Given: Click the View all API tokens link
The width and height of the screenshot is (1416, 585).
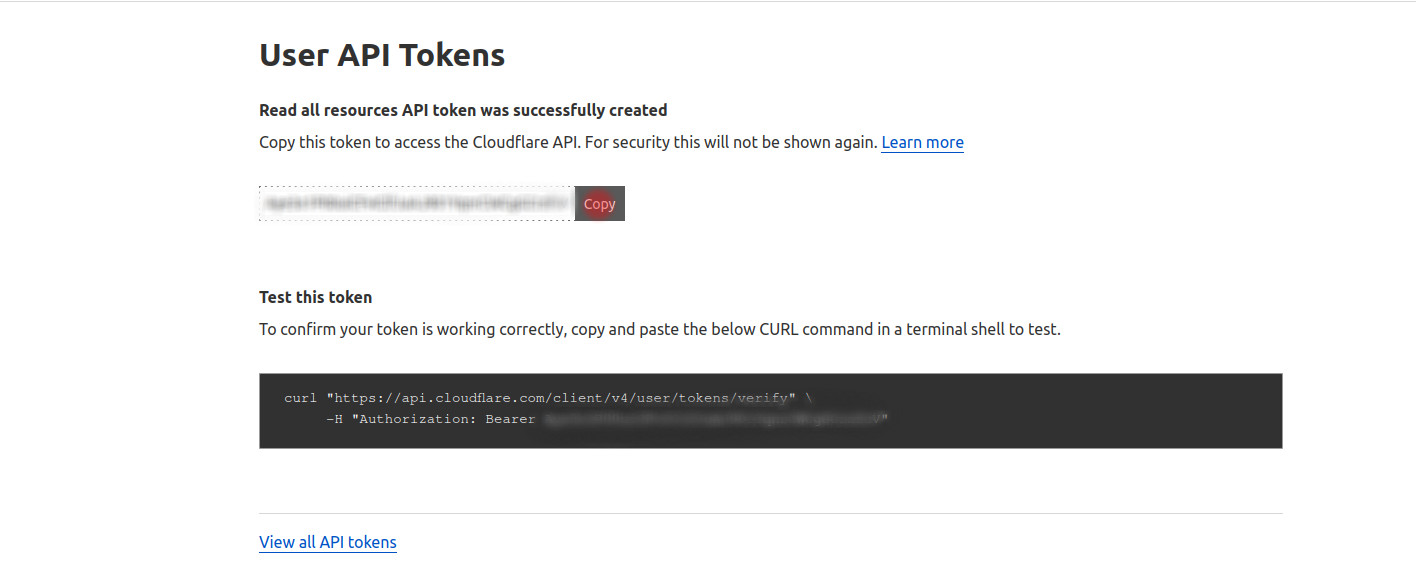Looking at the screenshot, I should (327, 541).
